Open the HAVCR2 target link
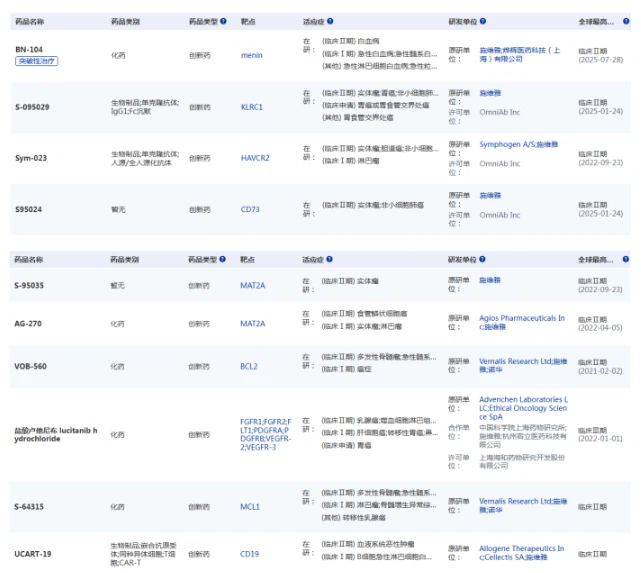The image size is (641, 573). click(255, 157)
